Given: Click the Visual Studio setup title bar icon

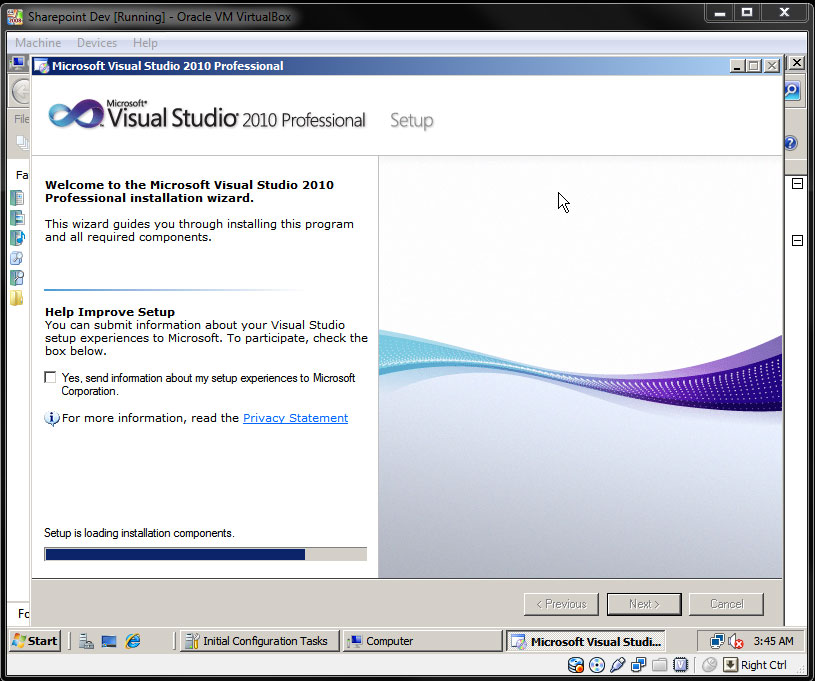Looking at the screenshot, I should pos(42,66).
